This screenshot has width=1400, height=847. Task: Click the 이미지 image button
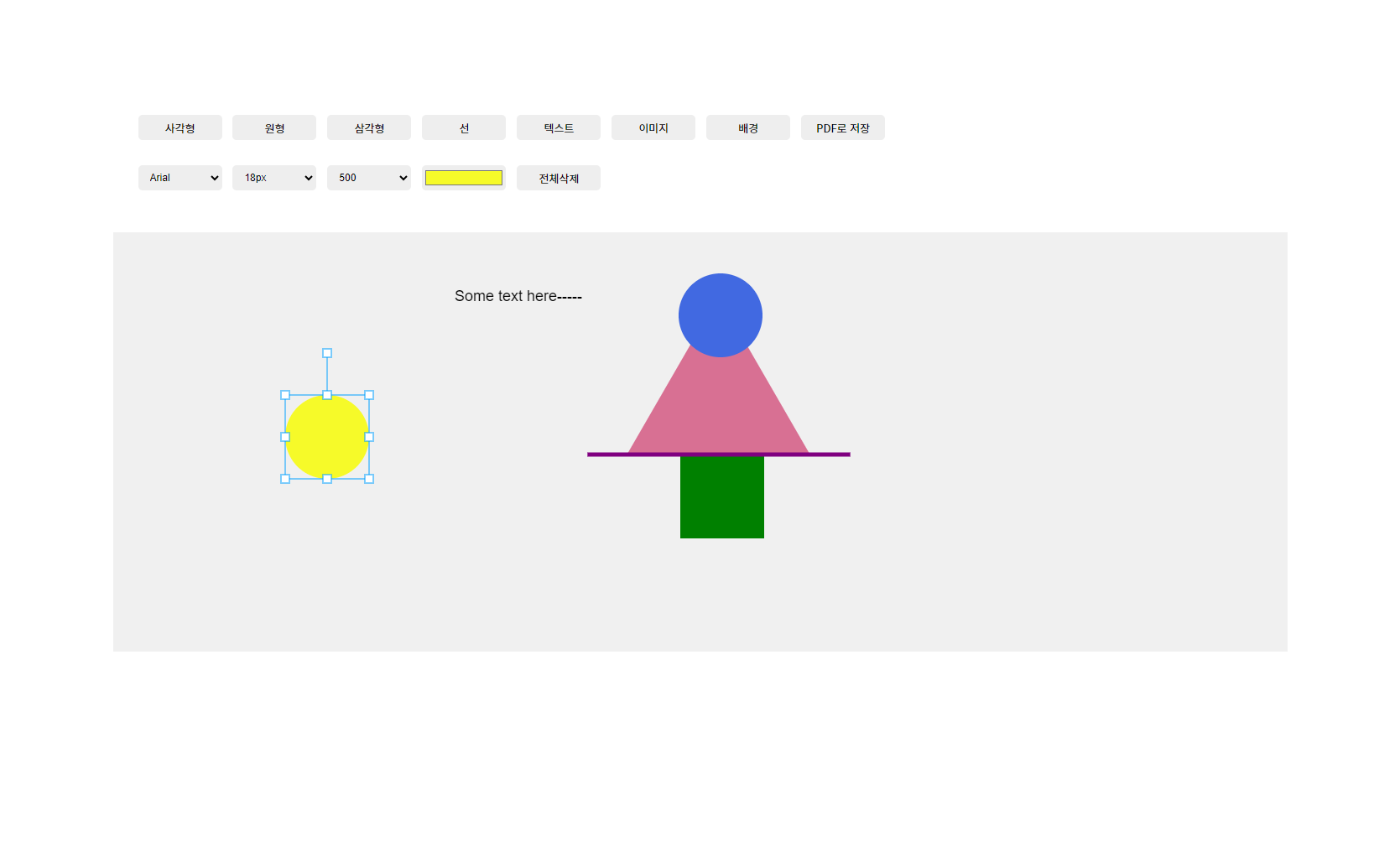pos(653,127)
